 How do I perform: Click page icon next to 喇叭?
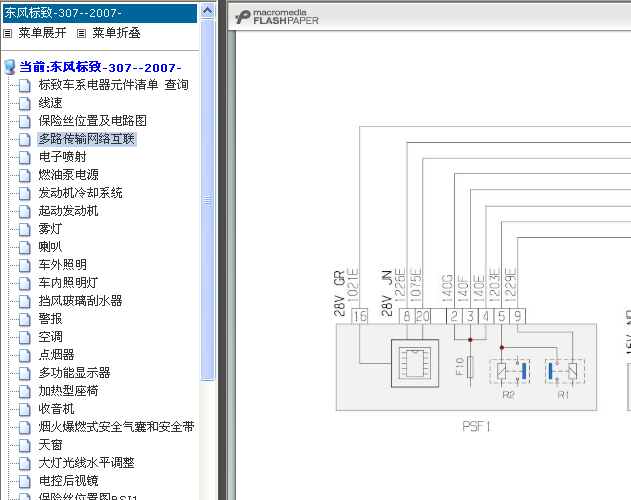click(25, 247)
